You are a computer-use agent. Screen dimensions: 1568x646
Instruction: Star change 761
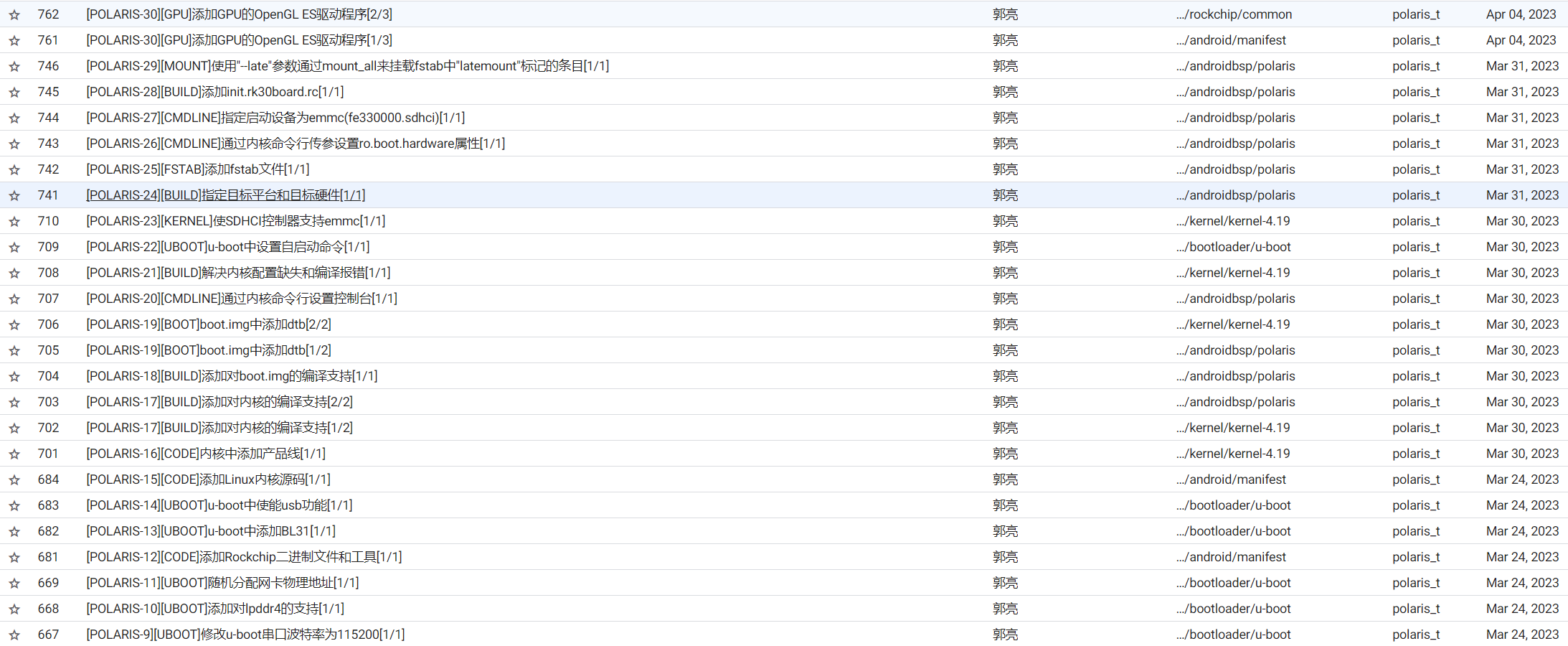[x=14, y=40]
